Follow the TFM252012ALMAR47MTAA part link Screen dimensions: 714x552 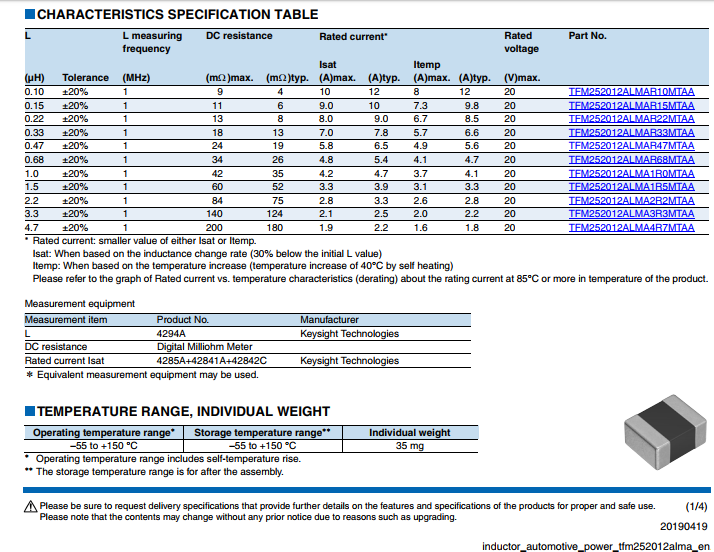click(x=630, y=146)
